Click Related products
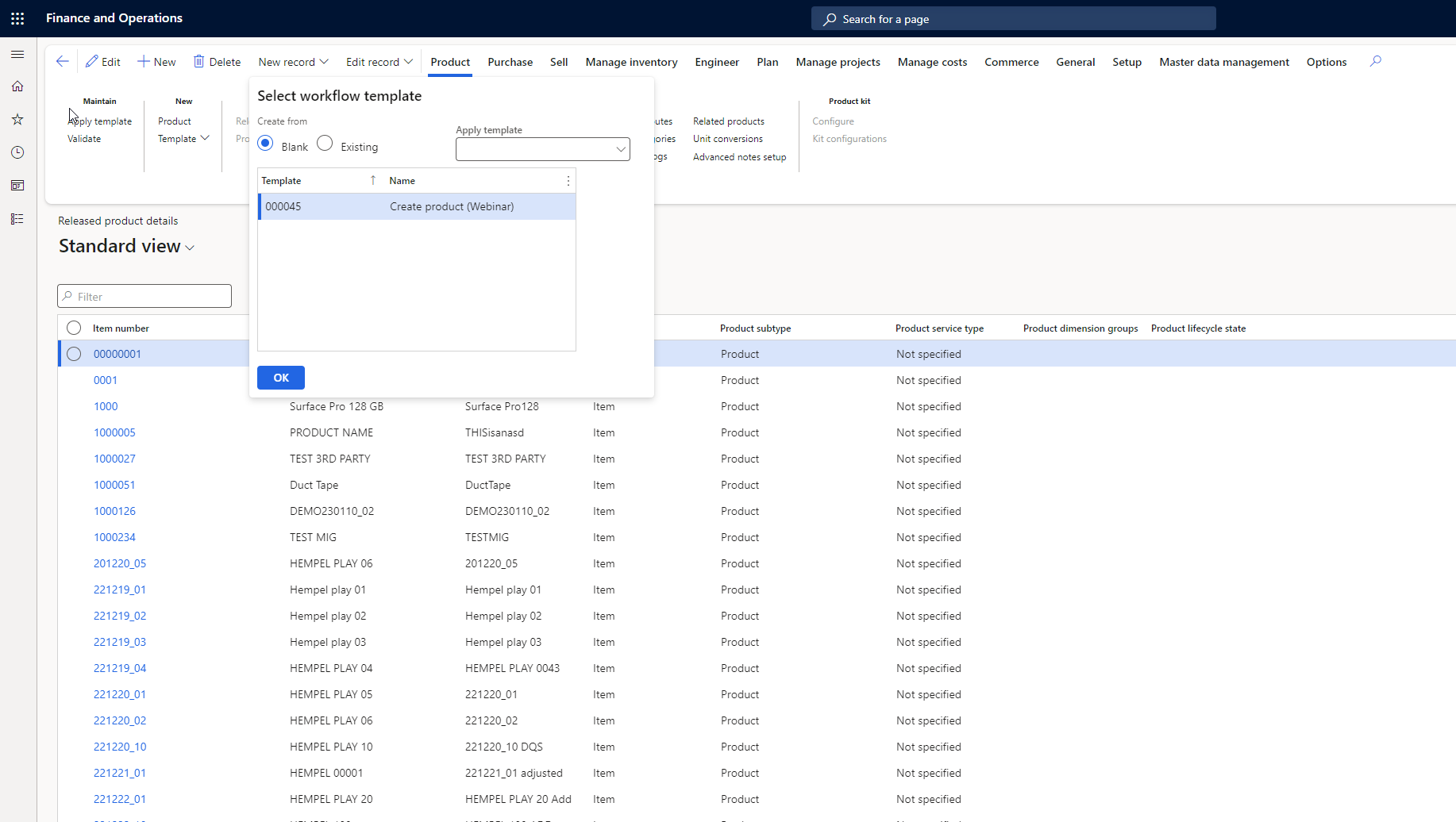The image size is (1456, 822). point(729,121)
